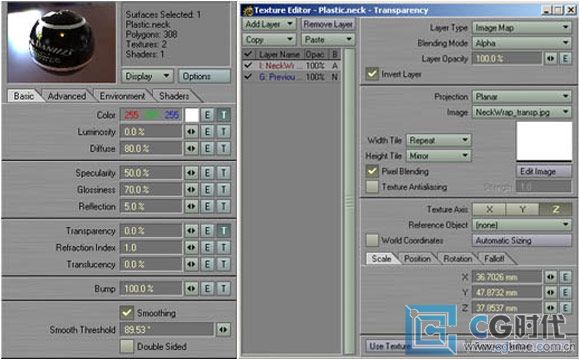The height and width of the screenshot is (360, 580).
Task: Click Bump texture T button
Action: click(x=223, y=289)
